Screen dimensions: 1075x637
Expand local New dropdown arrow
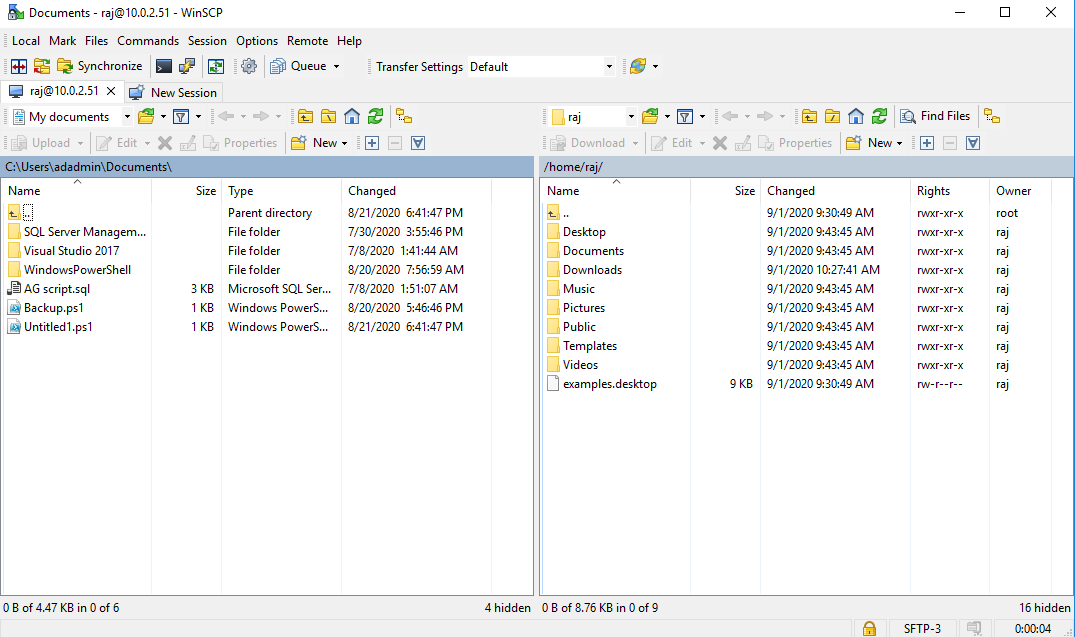344,143
